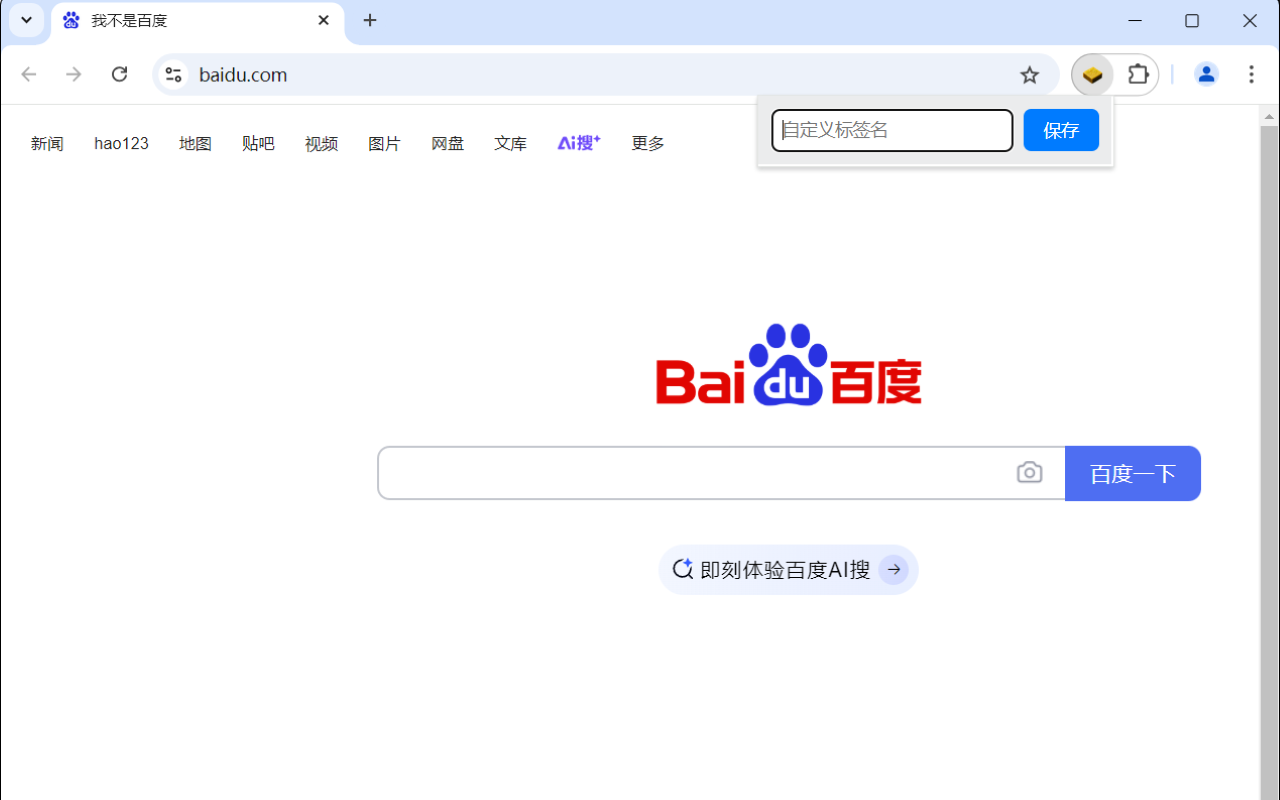Open the AI搜 link in top navigation

pos(579,143)
